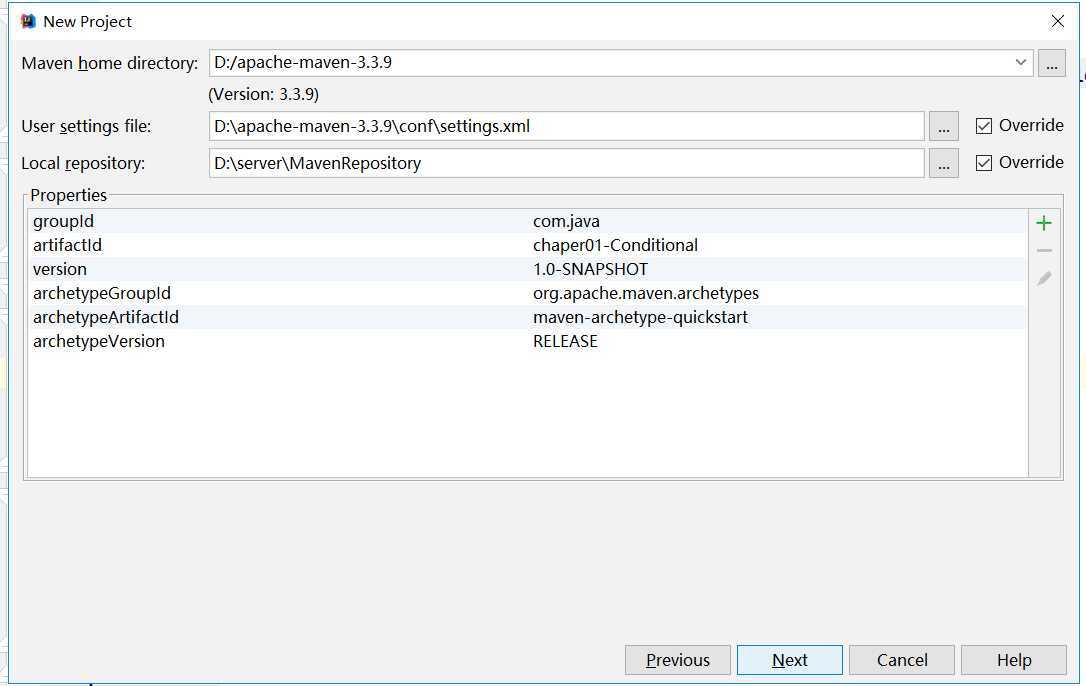Click the (Version: 3.3.9) label
This screenshot has width=1086, height=686.
tap(264, 94)
